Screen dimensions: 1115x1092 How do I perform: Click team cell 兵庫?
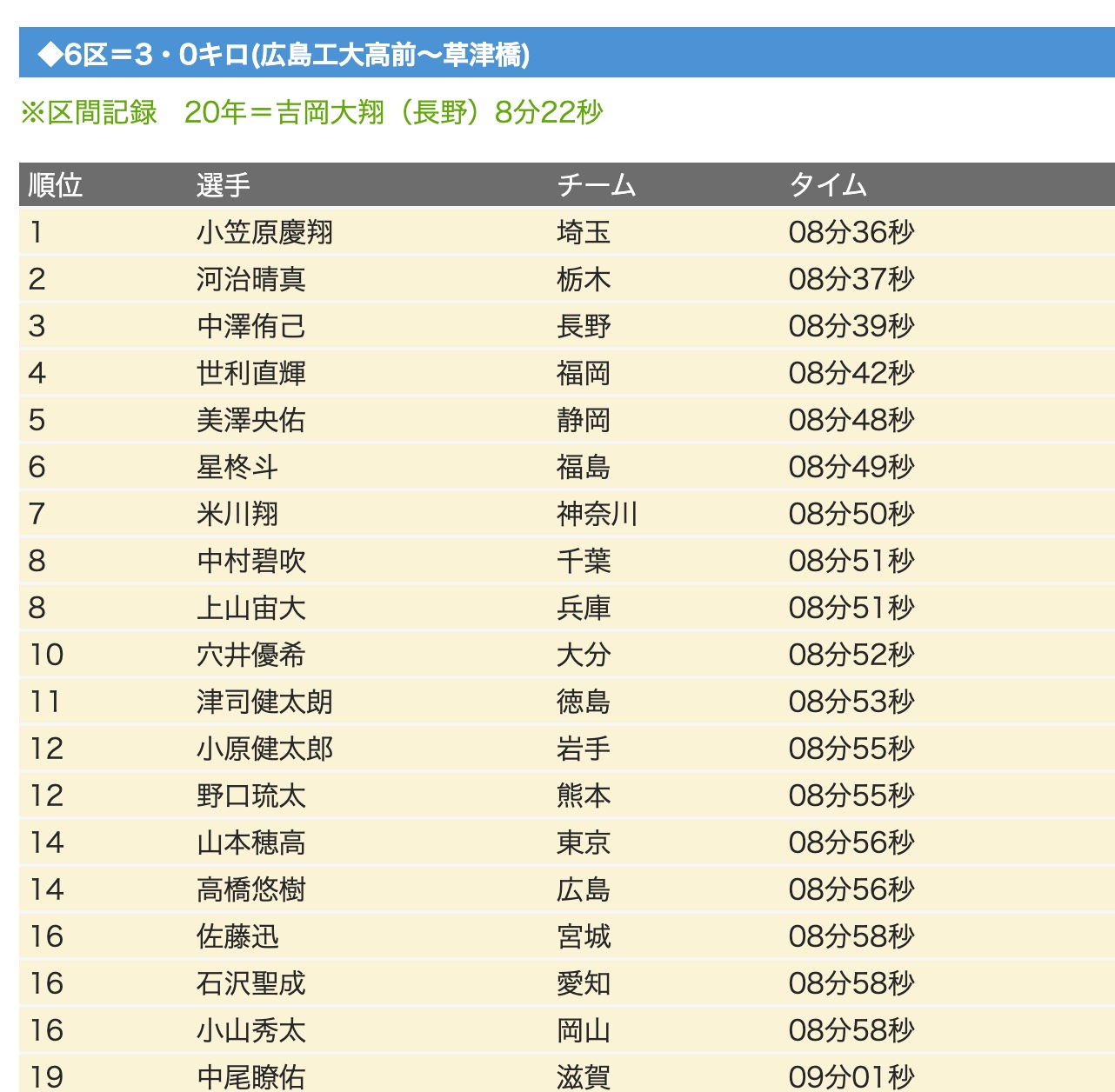584,608
